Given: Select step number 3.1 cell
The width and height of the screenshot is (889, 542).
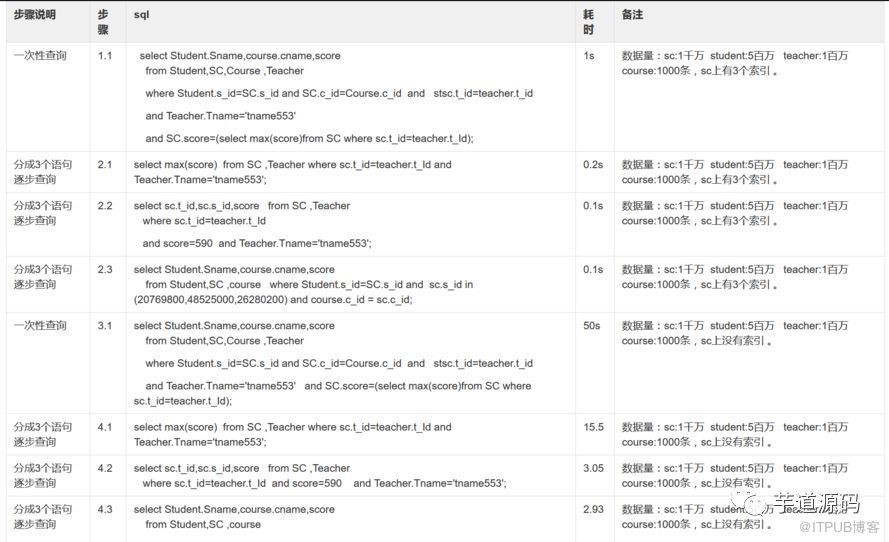Looking at the screenshot, I should pos(105,325).
